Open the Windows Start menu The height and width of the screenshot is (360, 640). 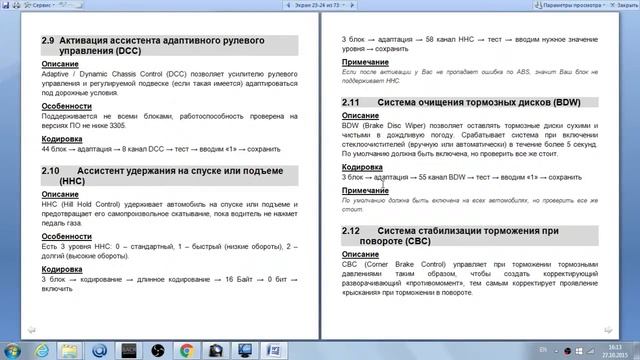click(x=12, y=351)
